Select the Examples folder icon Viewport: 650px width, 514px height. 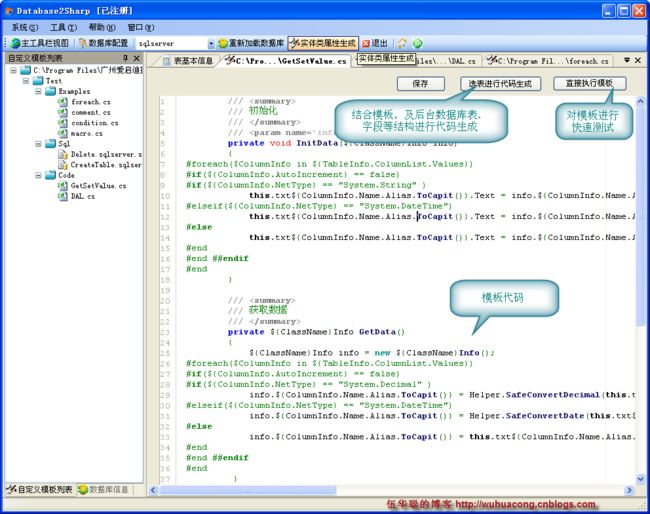(x=51, y=91)
